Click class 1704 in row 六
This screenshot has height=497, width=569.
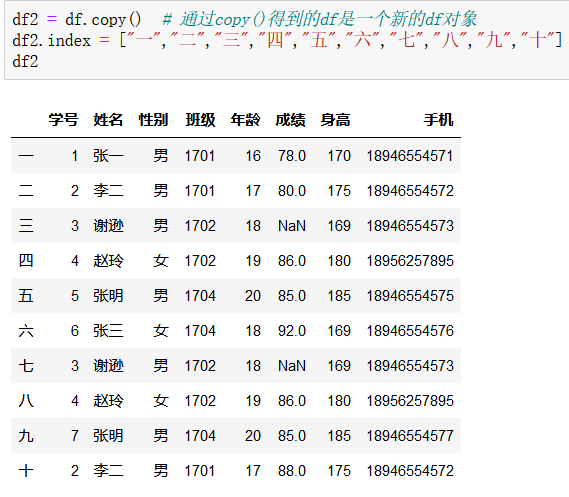coord(200,330)
